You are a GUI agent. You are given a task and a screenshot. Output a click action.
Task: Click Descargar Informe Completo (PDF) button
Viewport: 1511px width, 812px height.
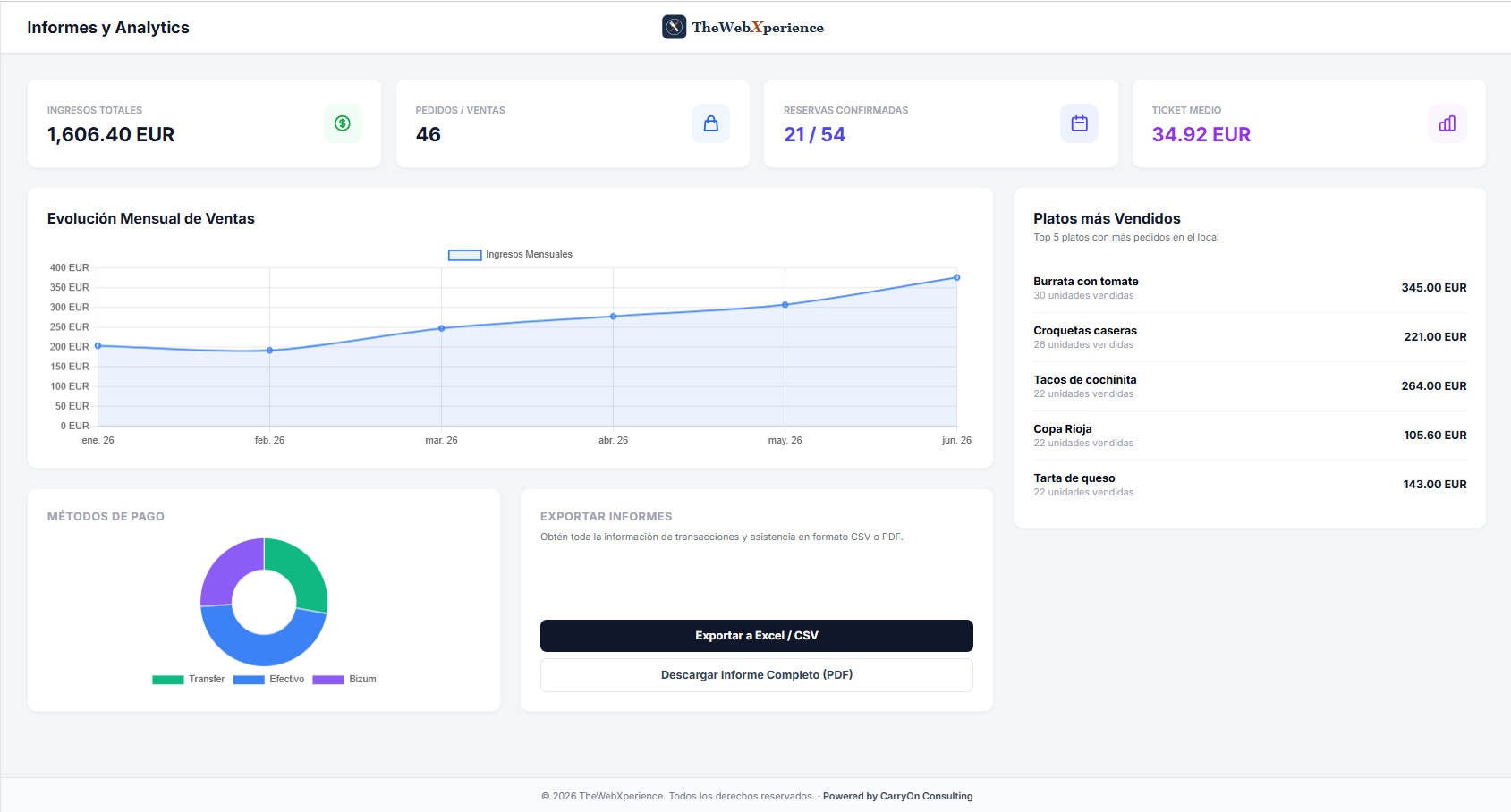tap(757, 675)
